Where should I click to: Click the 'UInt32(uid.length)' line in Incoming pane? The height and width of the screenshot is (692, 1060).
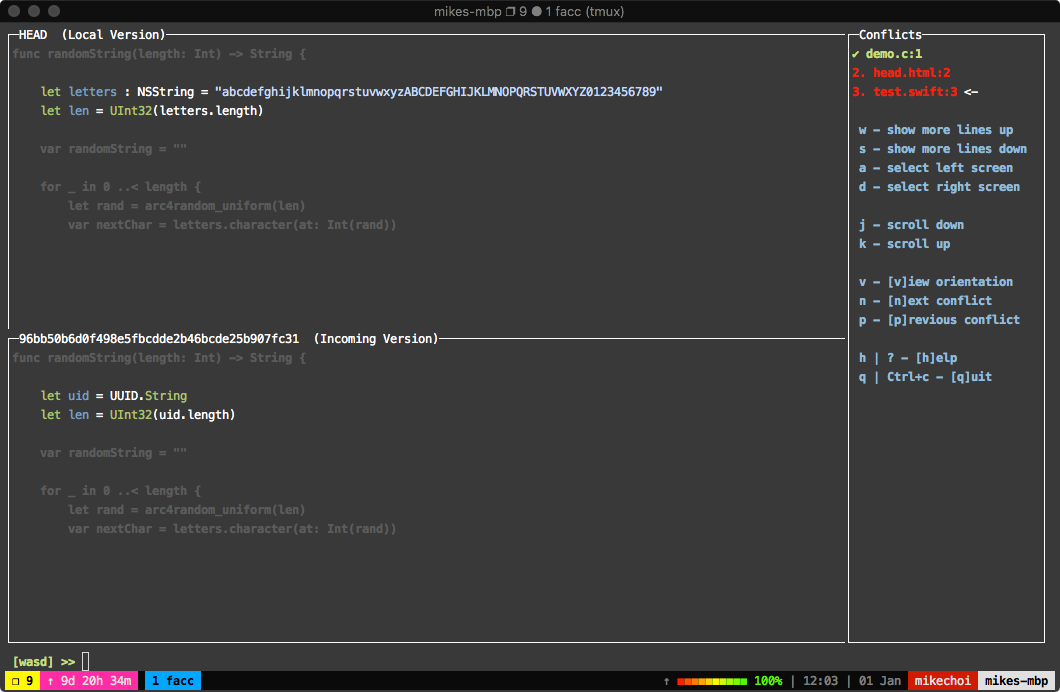point(138,414)
